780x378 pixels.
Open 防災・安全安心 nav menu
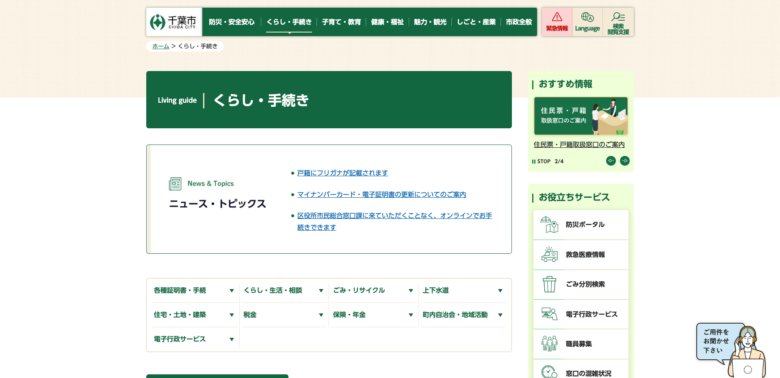pyautogui.click(x=232, y=22)
